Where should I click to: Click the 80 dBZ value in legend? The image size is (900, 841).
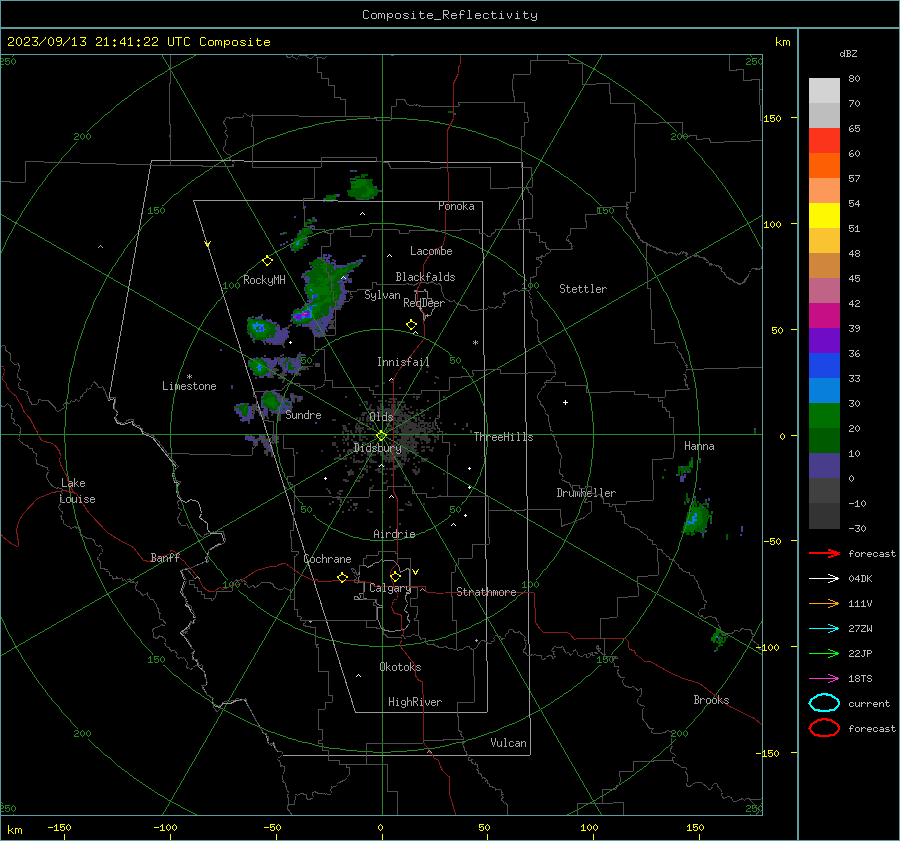[854, 79]
